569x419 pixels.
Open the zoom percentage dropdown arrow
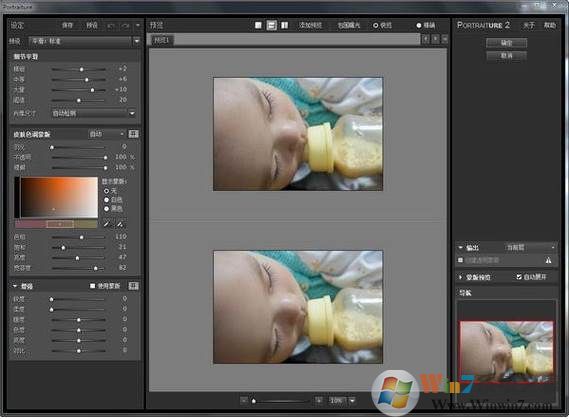coord(352,400)
